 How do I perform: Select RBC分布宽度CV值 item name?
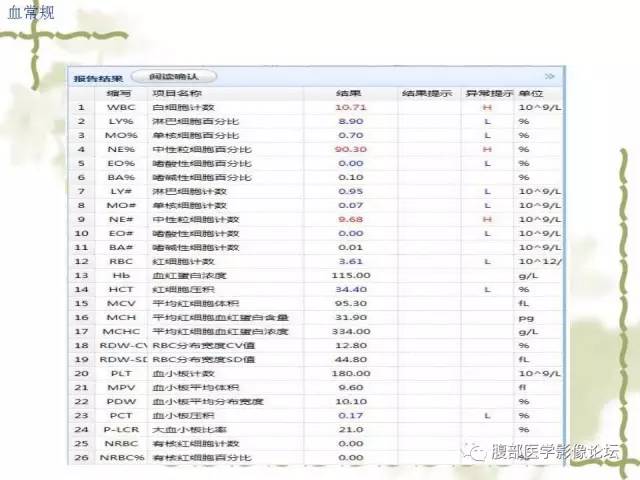pos(204,346)
